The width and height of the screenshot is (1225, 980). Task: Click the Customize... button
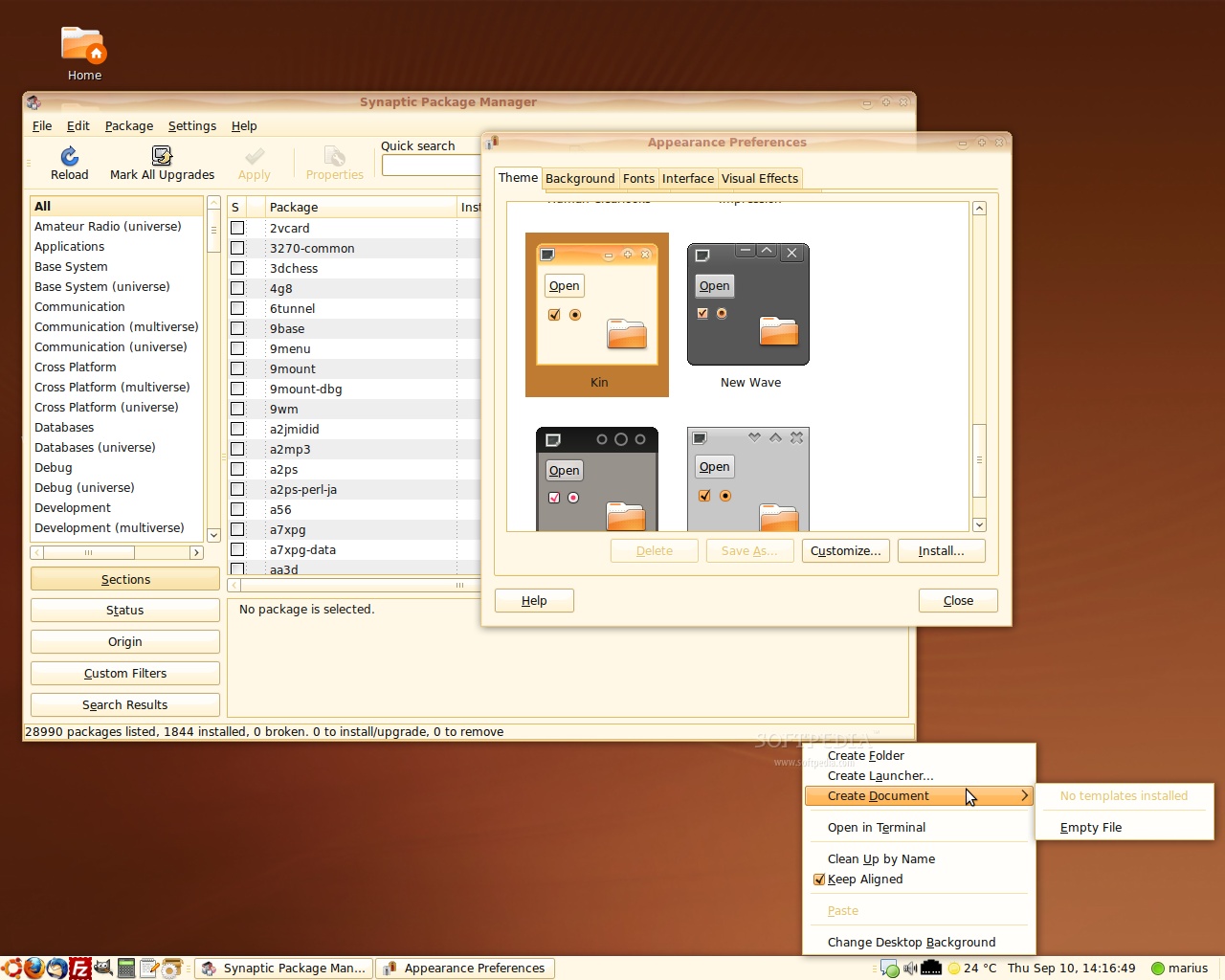tap(845, 550)
